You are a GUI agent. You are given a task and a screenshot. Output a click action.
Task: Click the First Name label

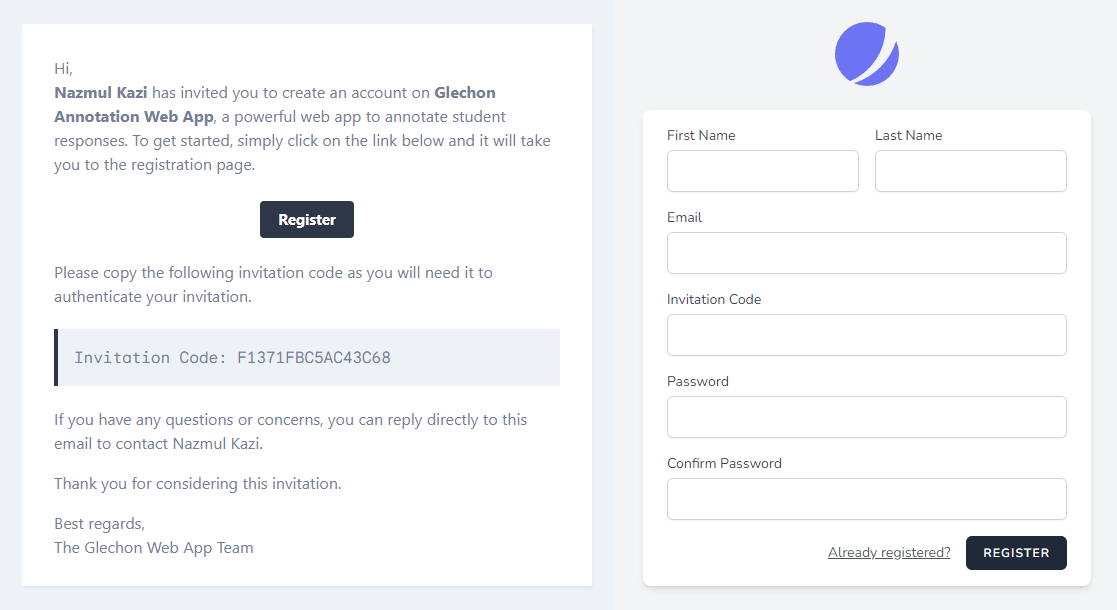[x=701, y=135]
